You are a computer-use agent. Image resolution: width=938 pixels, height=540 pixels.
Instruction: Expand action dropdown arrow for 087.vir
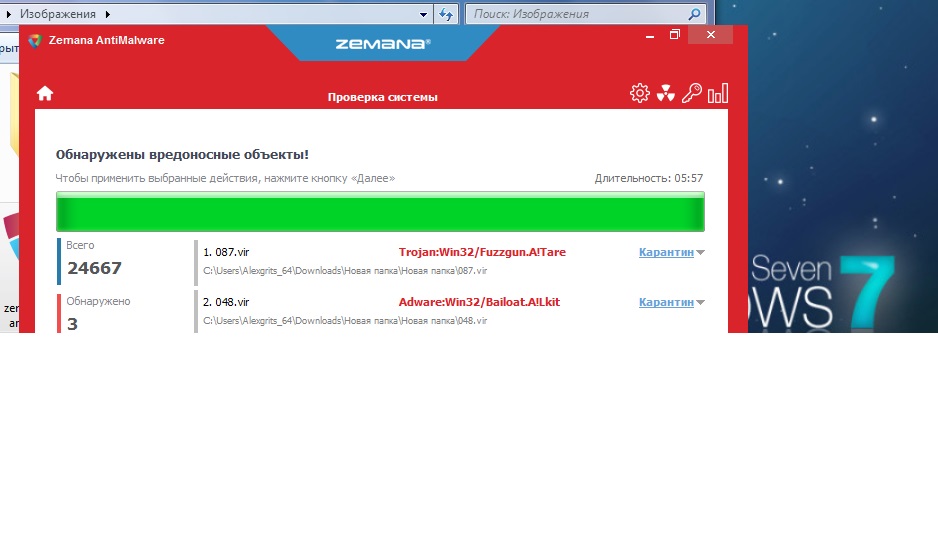point(701,252)
